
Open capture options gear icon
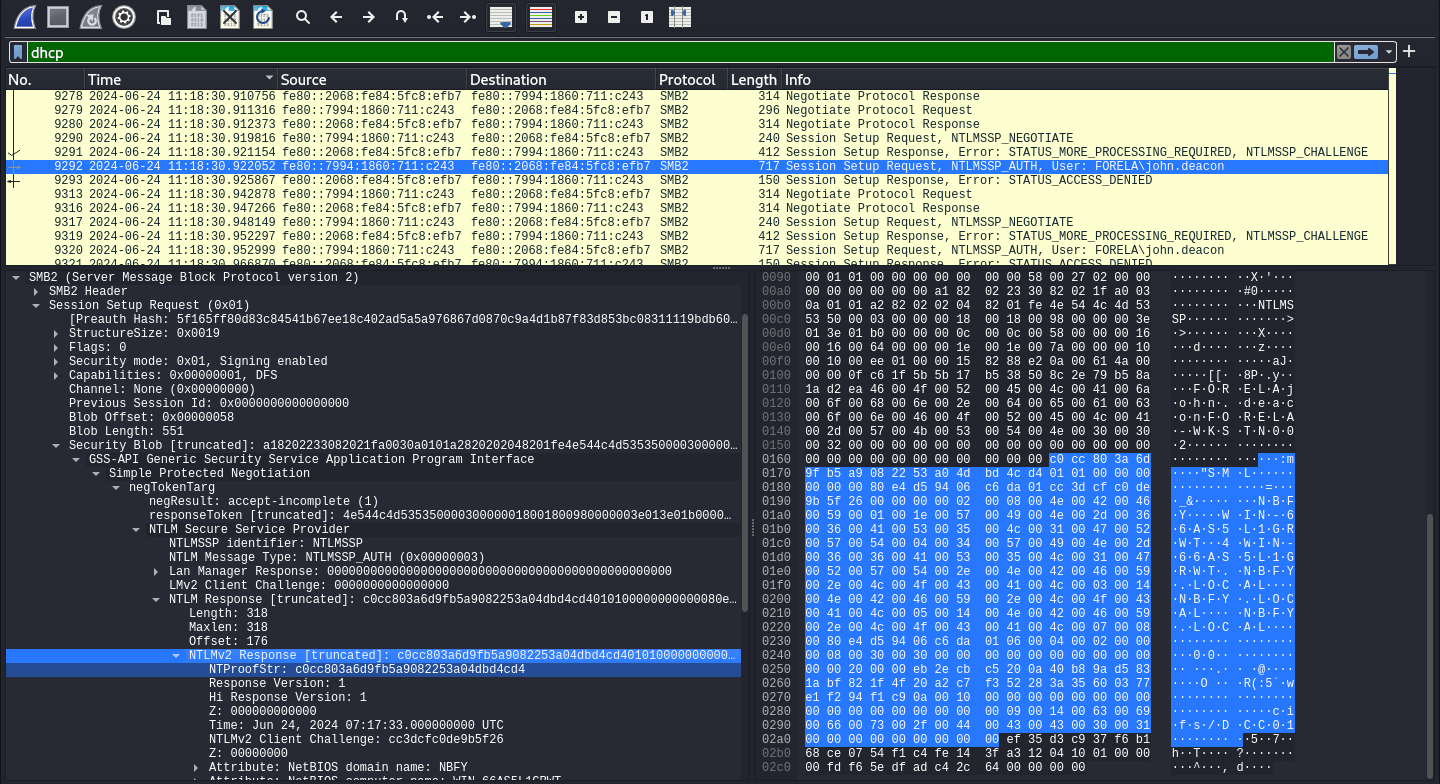pos(124,17)
